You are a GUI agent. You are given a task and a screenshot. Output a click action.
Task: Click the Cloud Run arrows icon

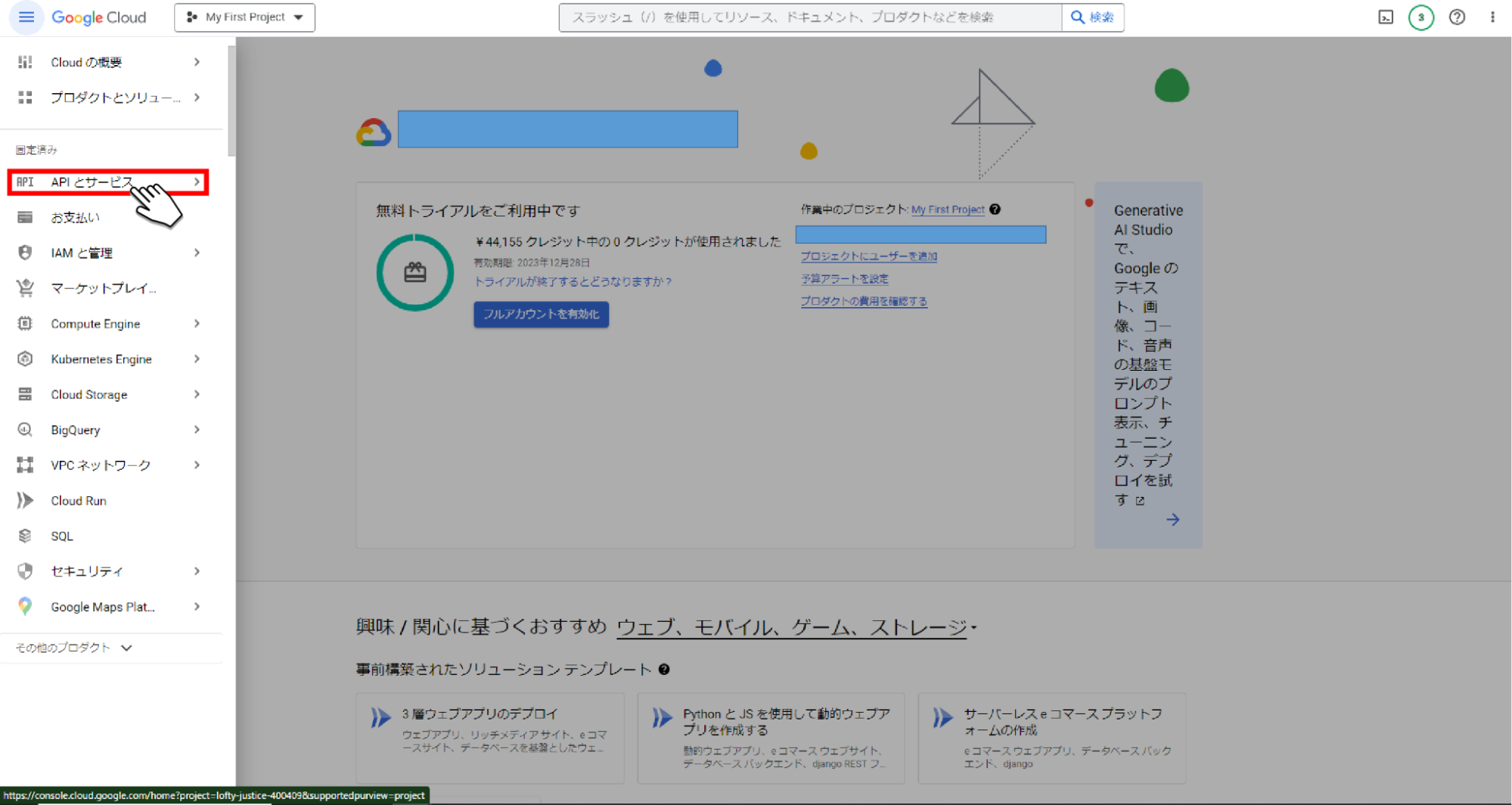pos(25,501)
